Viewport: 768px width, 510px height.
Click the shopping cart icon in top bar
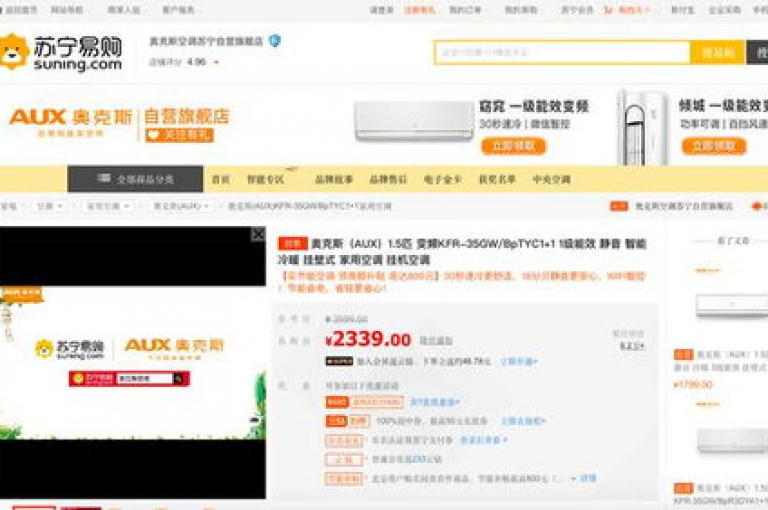[608, 10]
